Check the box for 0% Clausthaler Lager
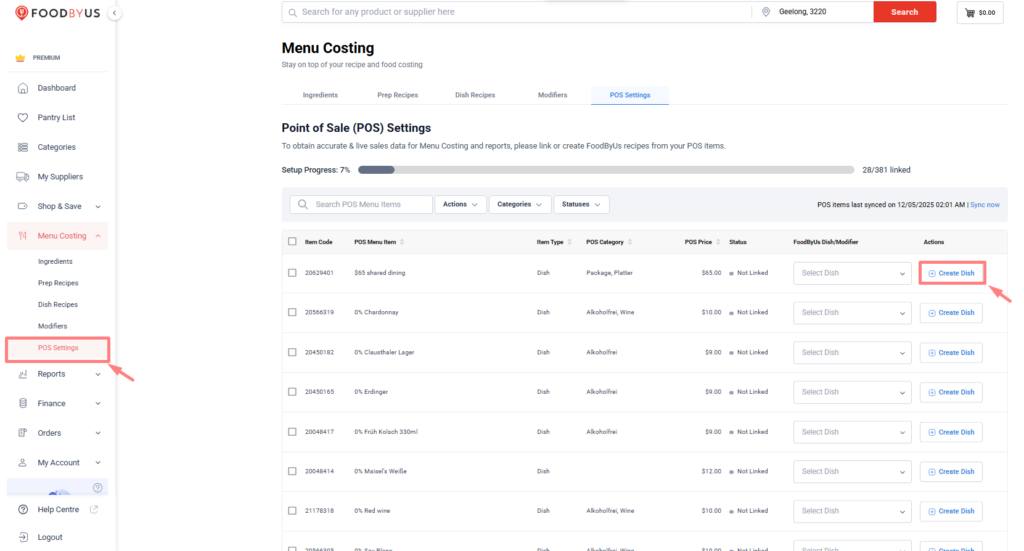The width and height of the screenshot is (1024, 551). click(292, 352)
